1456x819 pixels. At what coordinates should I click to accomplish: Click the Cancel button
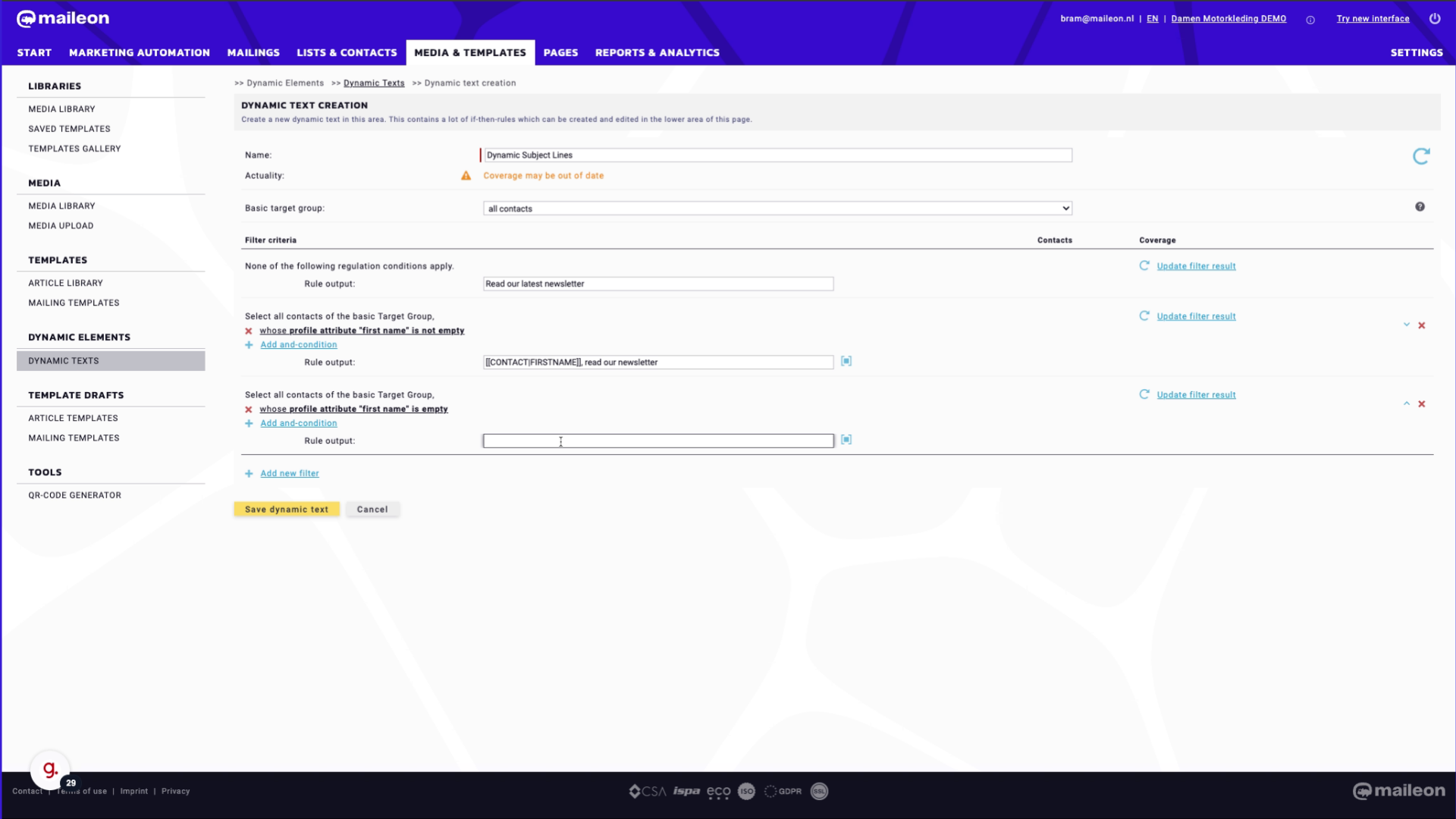(372, 510)
